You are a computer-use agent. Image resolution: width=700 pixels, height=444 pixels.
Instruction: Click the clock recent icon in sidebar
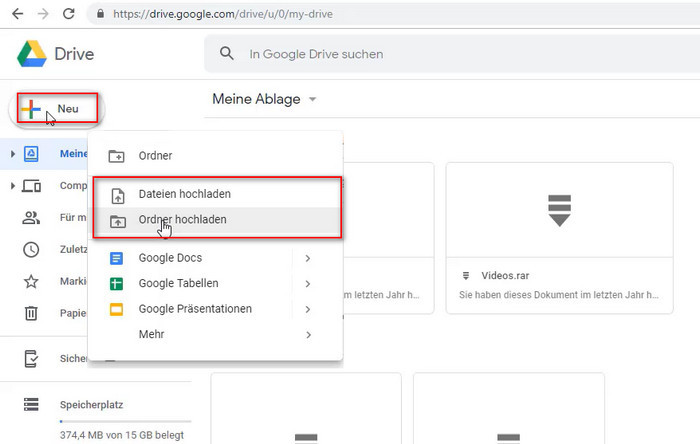(31, 249)
